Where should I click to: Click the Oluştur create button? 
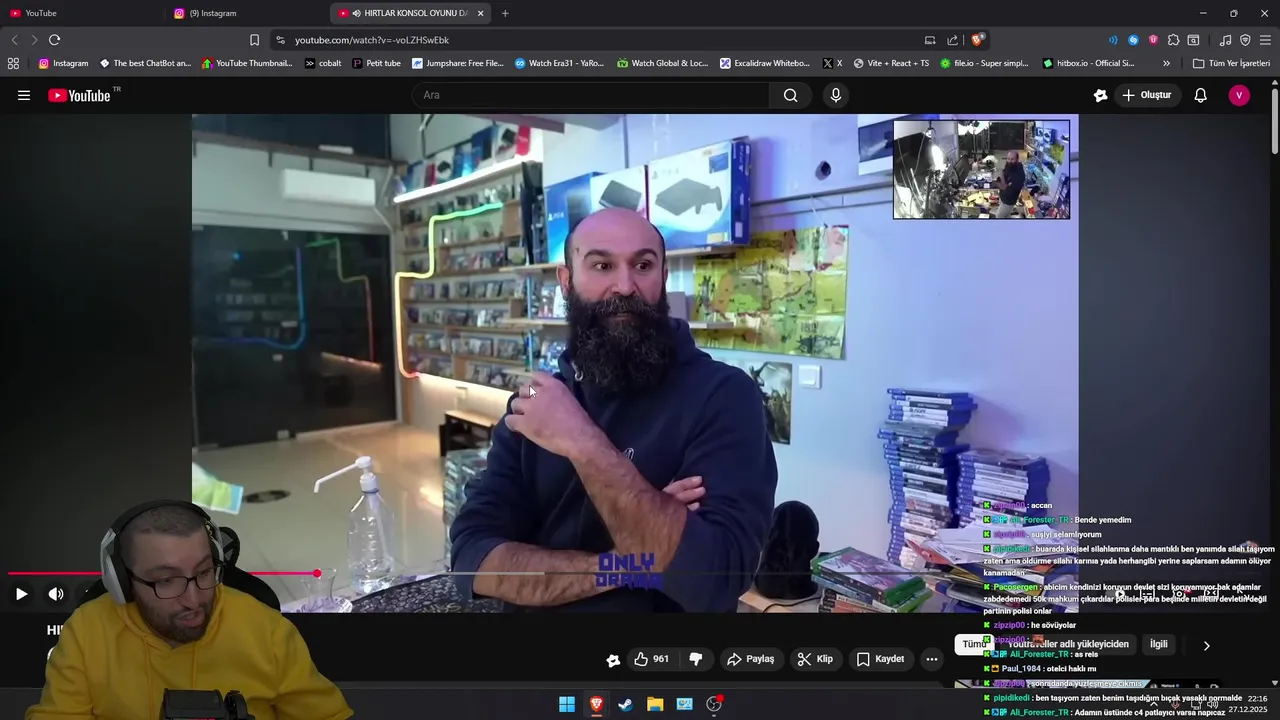[1146, 95]
